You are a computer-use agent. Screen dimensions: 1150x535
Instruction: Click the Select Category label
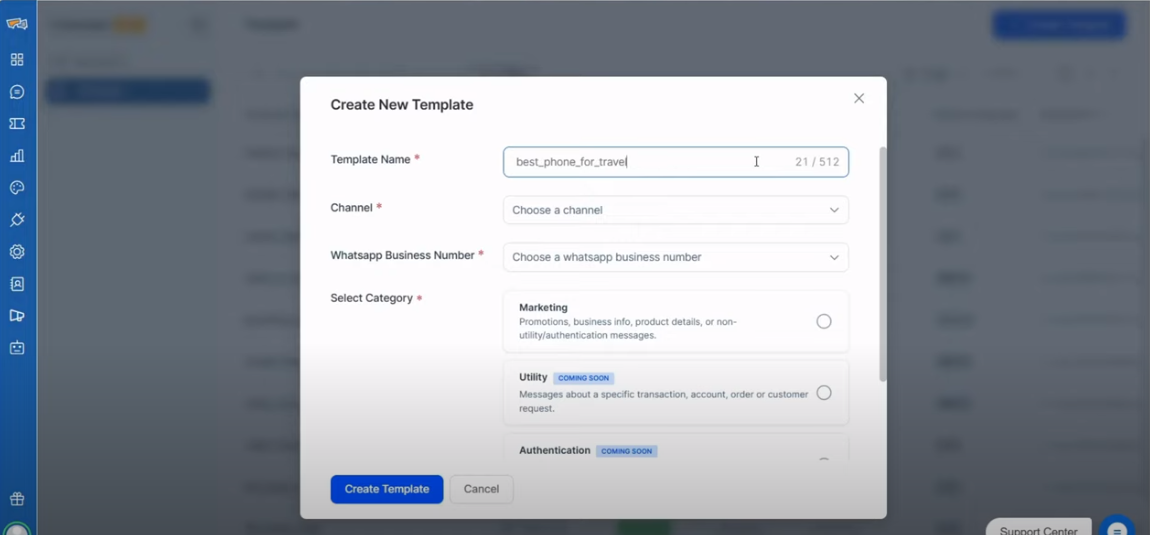[x=371, y=299]
